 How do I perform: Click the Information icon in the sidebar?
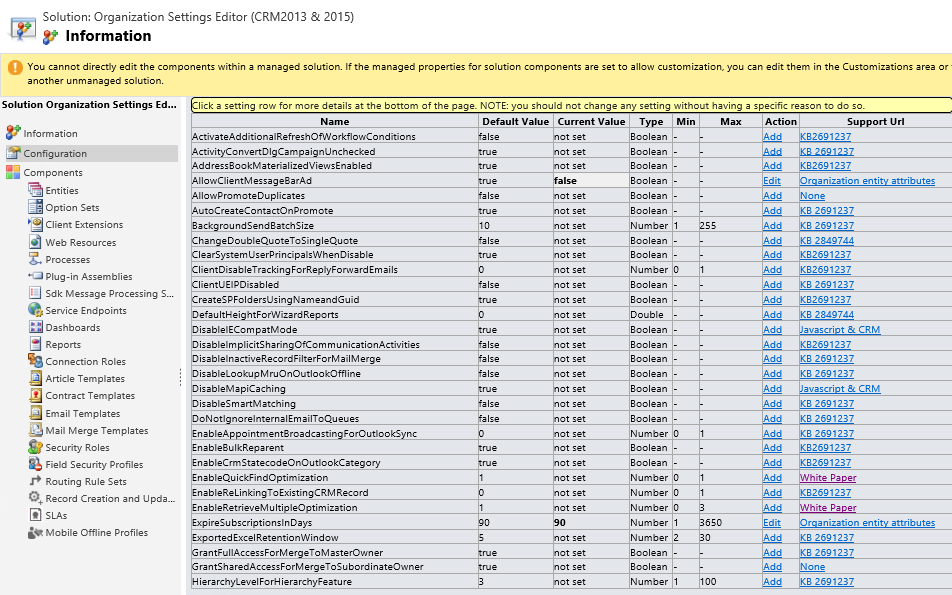13,132
